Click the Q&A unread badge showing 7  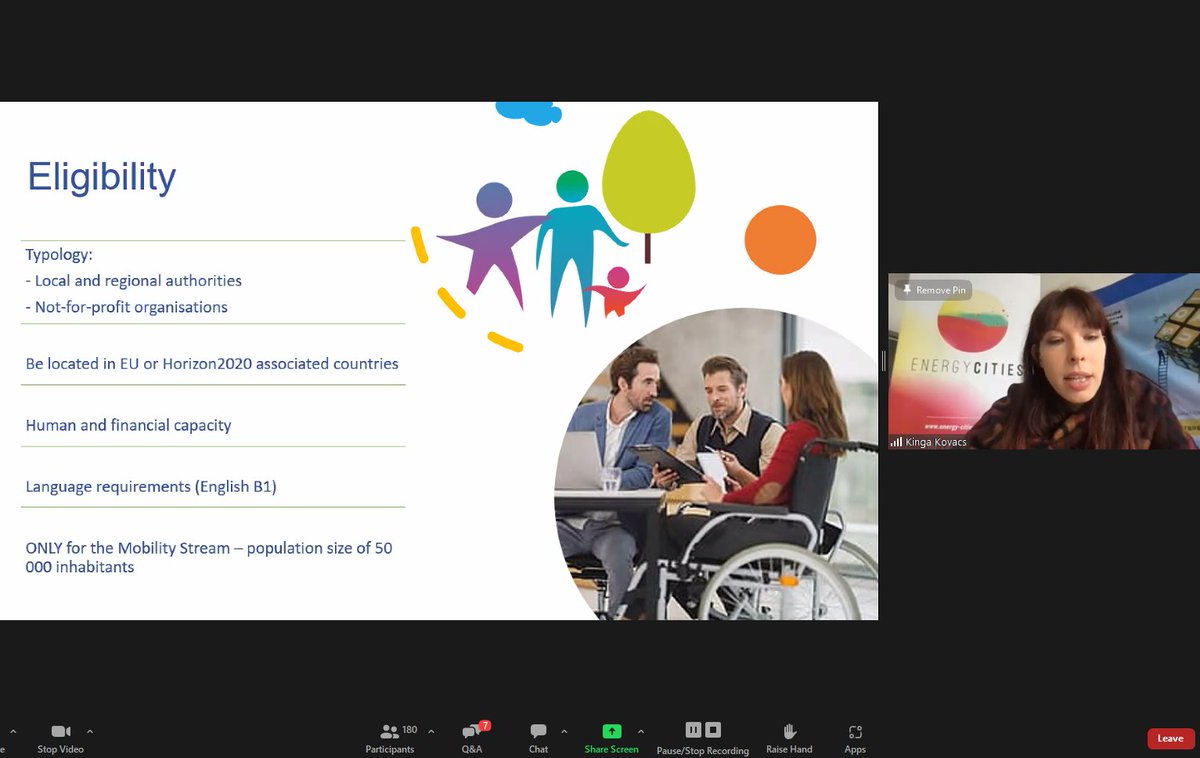[485, 725]
